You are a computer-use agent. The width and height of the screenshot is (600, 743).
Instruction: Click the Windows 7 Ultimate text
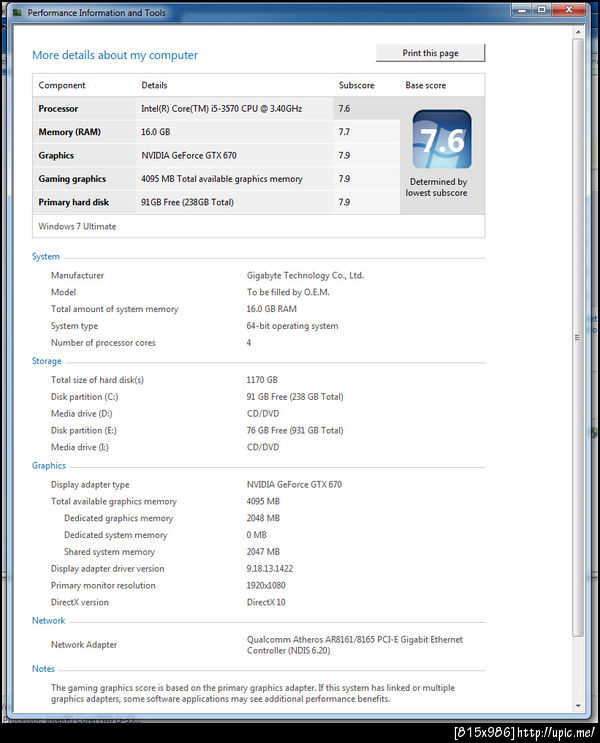coord(77,227)
